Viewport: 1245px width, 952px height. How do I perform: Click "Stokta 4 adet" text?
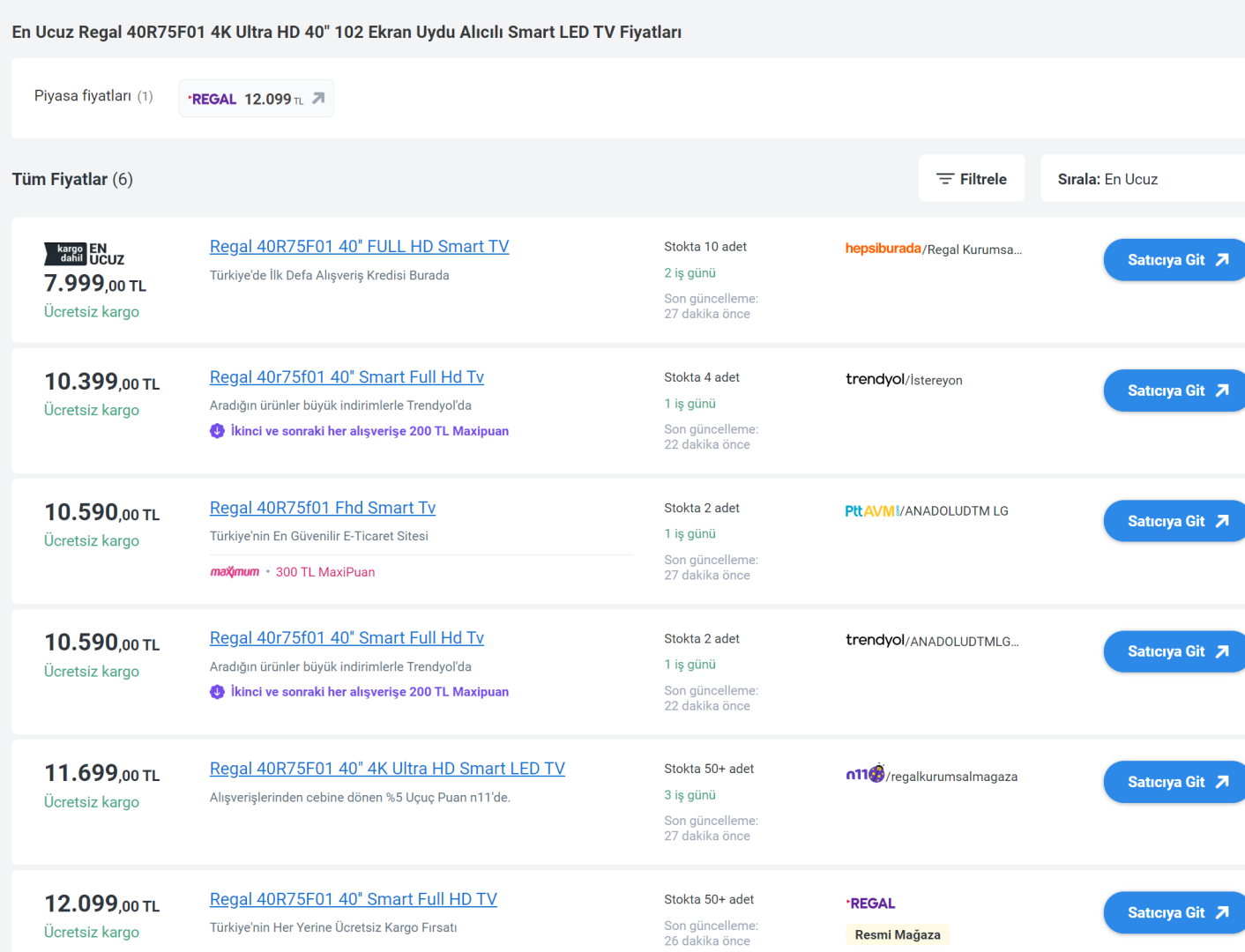pos(702,377)
